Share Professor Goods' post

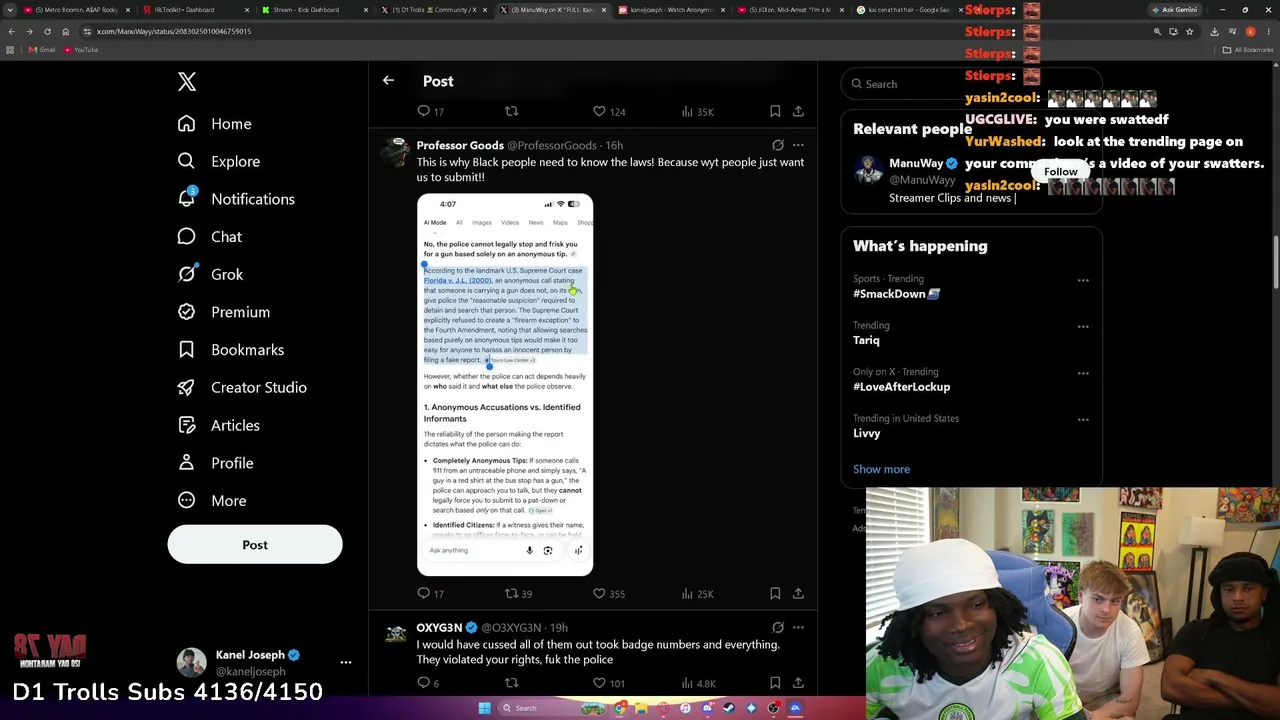798,594
